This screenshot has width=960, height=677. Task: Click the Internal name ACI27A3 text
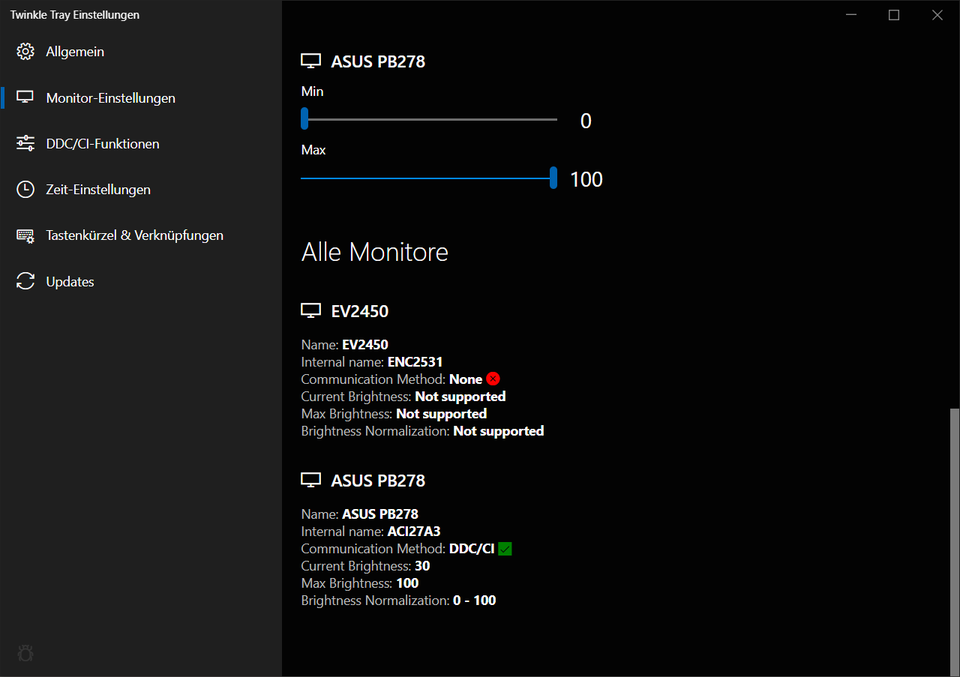point(370,532)
